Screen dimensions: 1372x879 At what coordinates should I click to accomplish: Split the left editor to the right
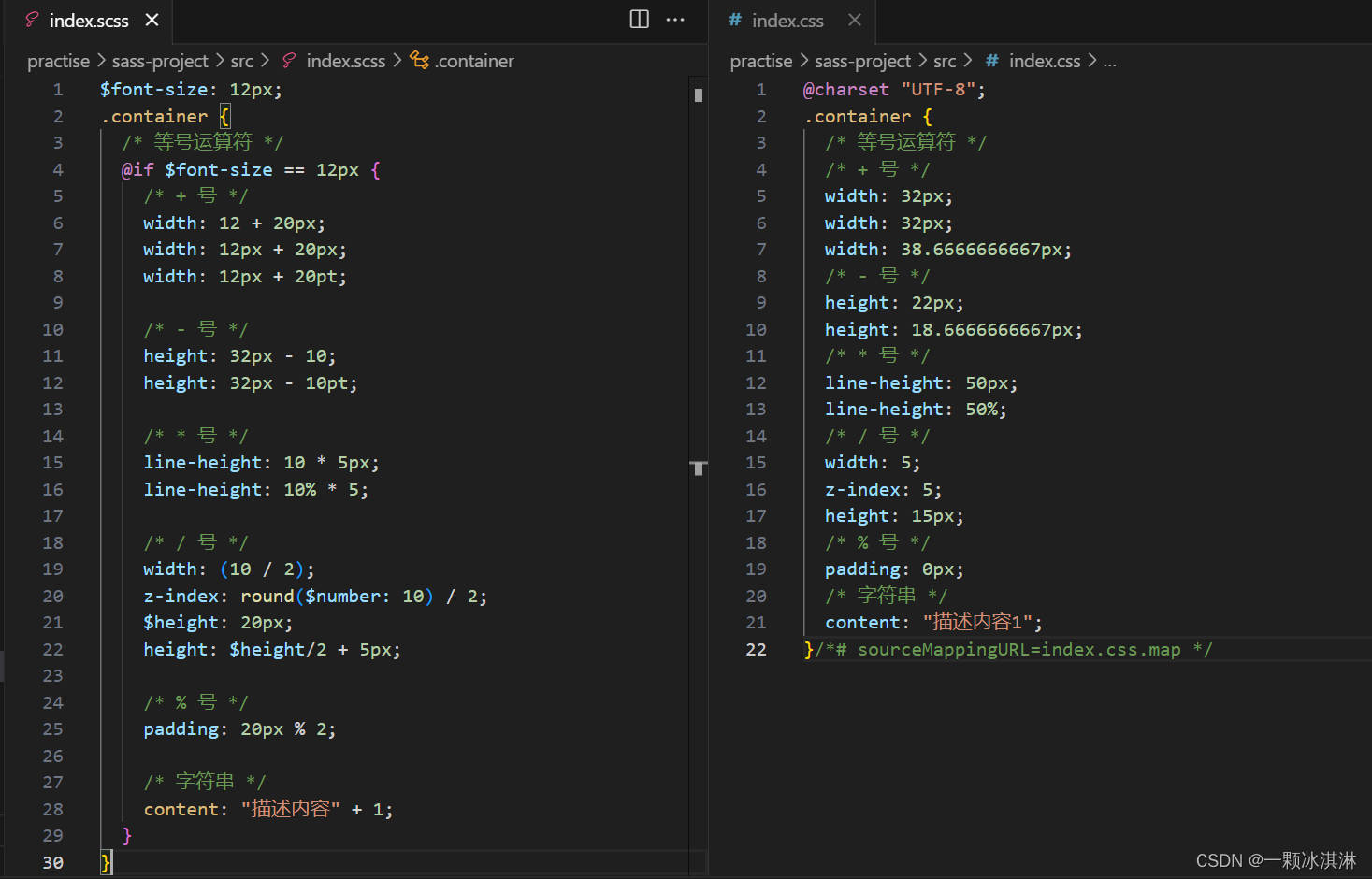click(640, 19)
